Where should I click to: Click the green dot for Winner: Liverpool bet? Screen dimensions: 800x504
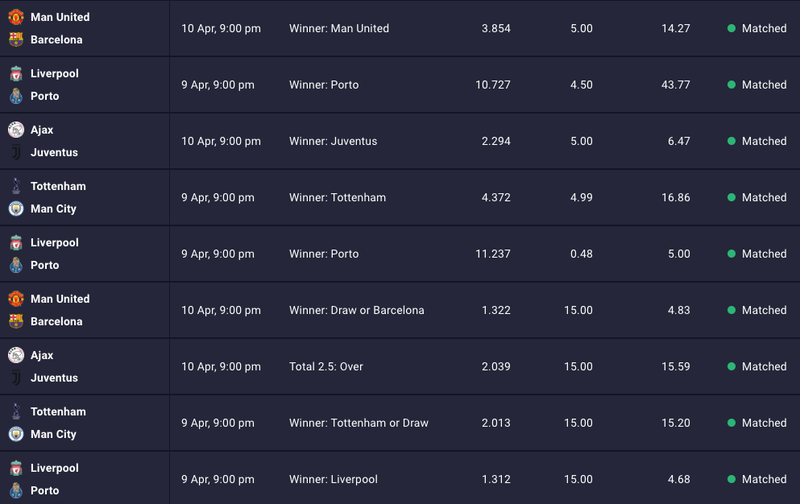[731, 480]
